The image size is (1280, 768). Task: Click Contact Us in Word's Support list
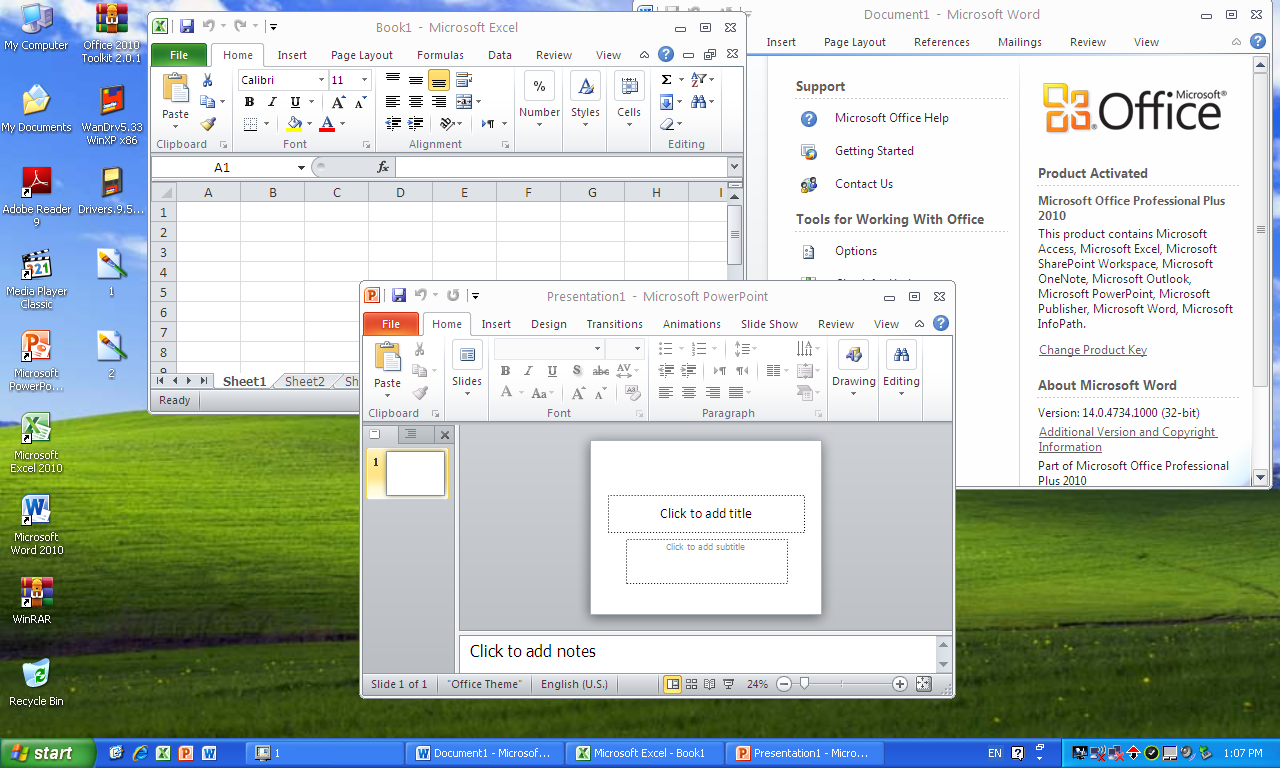(x=864, y=184)
